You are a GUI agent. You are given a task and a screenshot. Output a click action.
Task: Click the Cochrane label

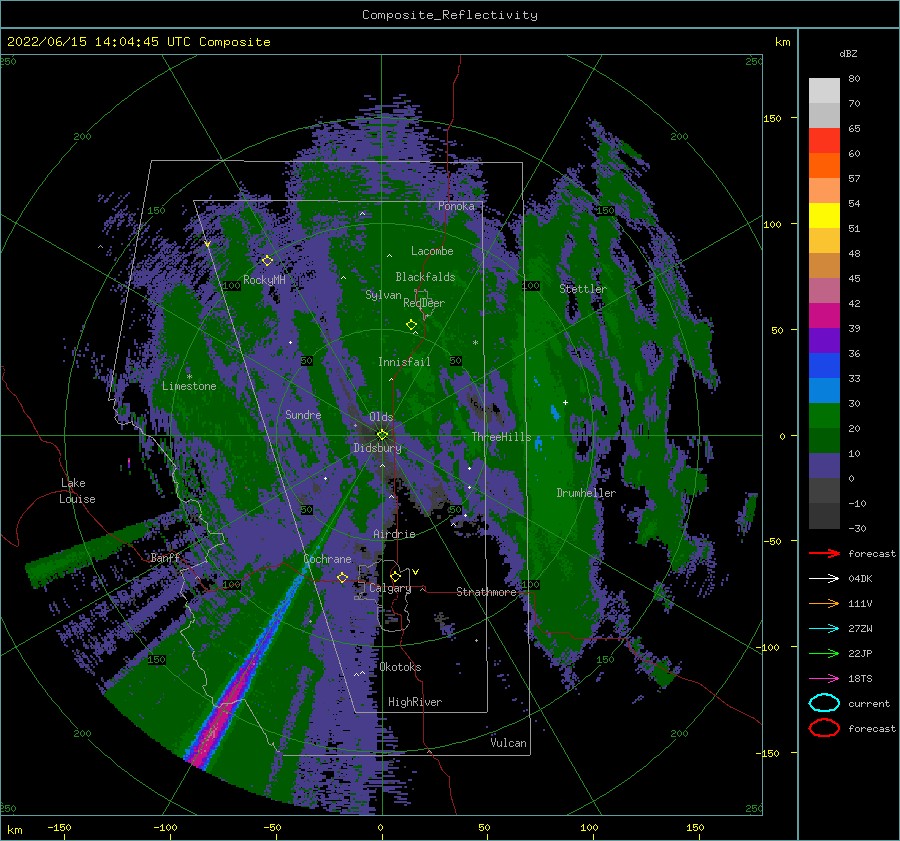pos(327,559)
